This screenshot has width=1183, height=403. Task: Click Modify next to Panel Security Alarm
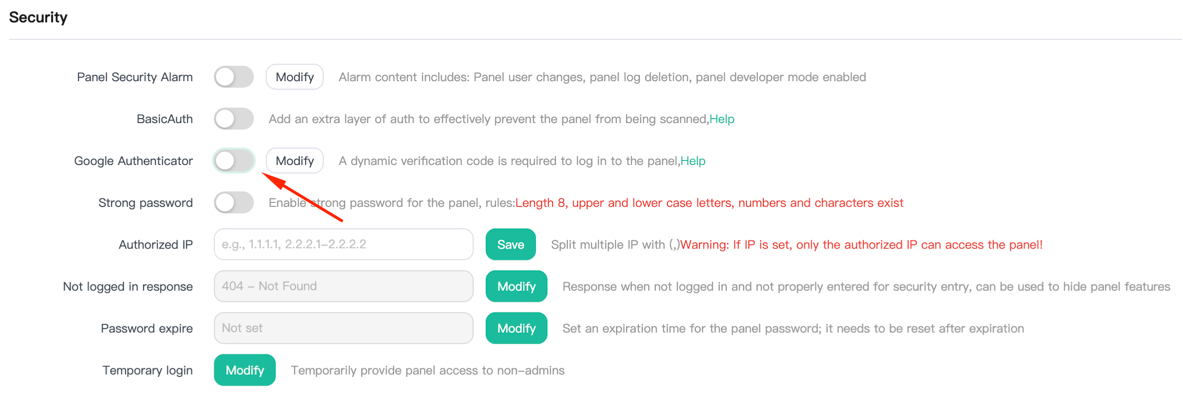294,76
